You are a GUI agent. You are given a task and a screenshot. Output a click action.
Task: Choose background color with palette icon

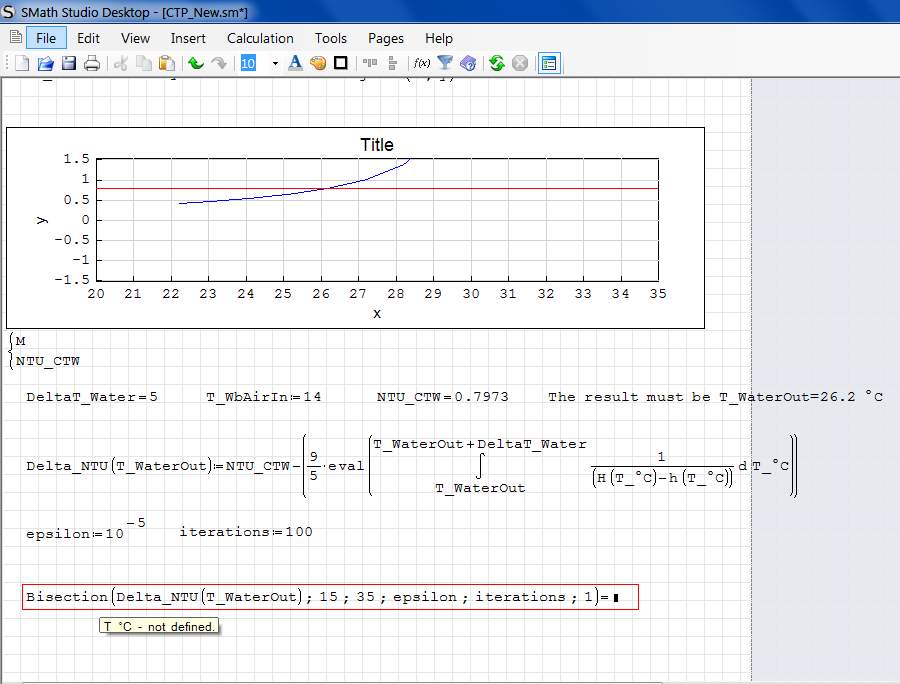pyautogui.click(x=318, y=63)
